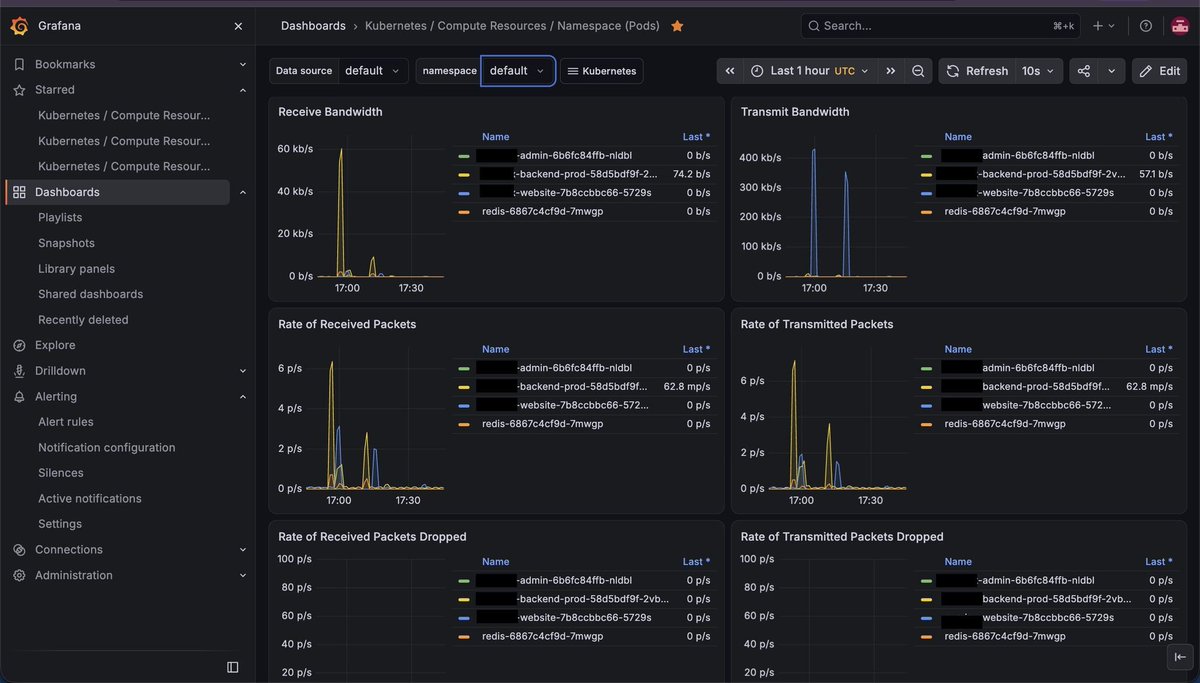
Task: Click the Dashboards breadcrumb link
Action: [x=313, y=26]
